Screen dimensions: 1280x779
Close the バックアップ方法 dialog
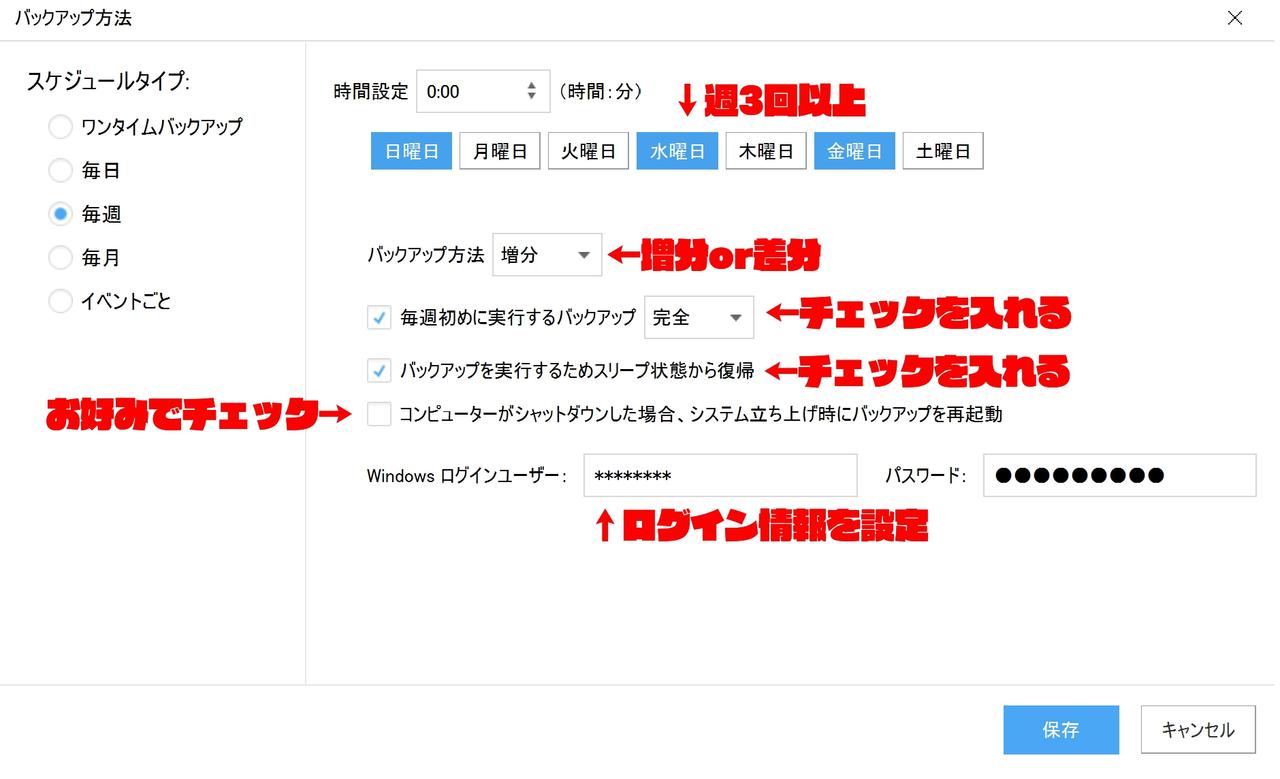click(1235, 18)
